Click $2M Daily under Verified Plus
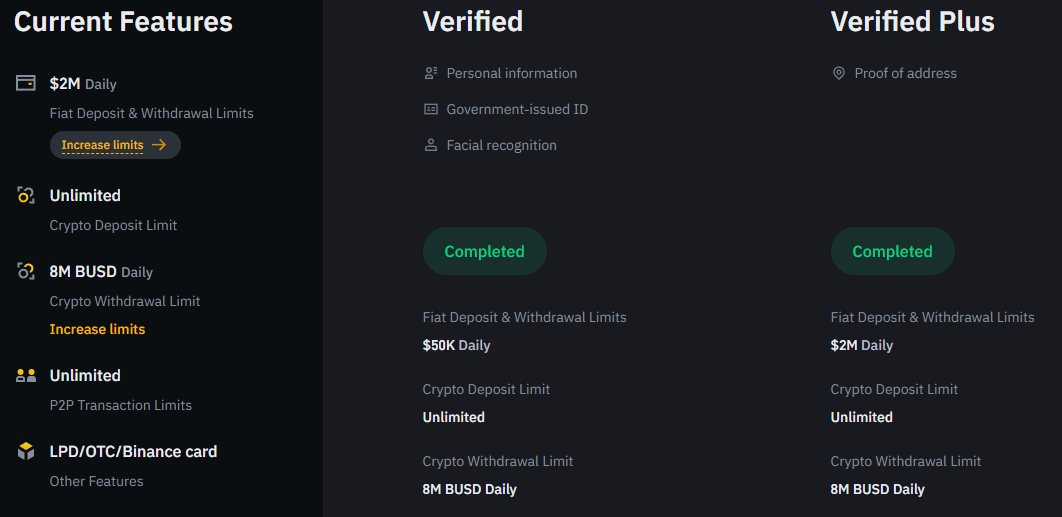The width and height of the screenshot is (1062, 517). pos(862,346)
